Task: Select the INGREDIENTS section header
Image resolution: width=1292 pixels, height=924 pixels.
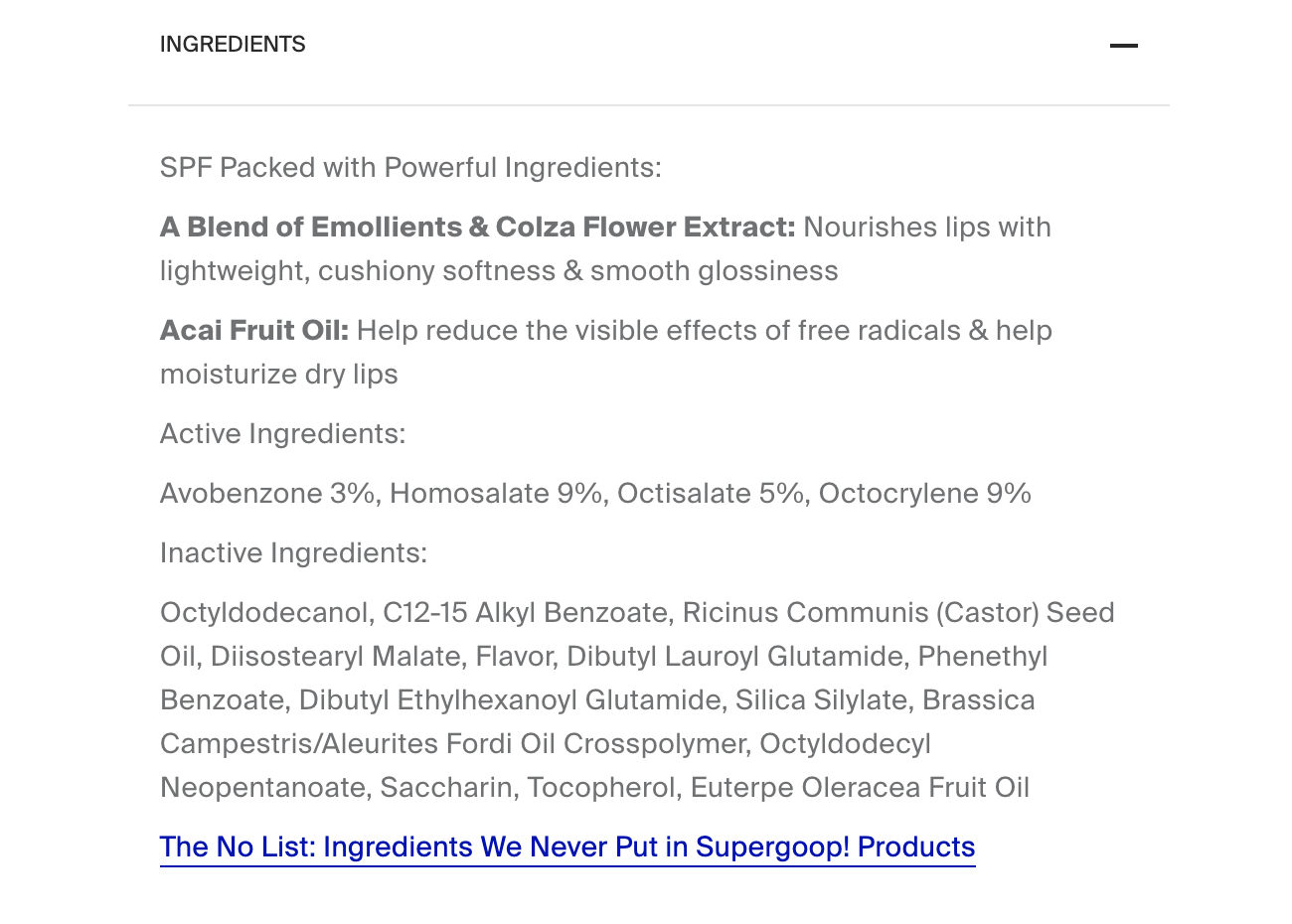Action: coord(232,44)
